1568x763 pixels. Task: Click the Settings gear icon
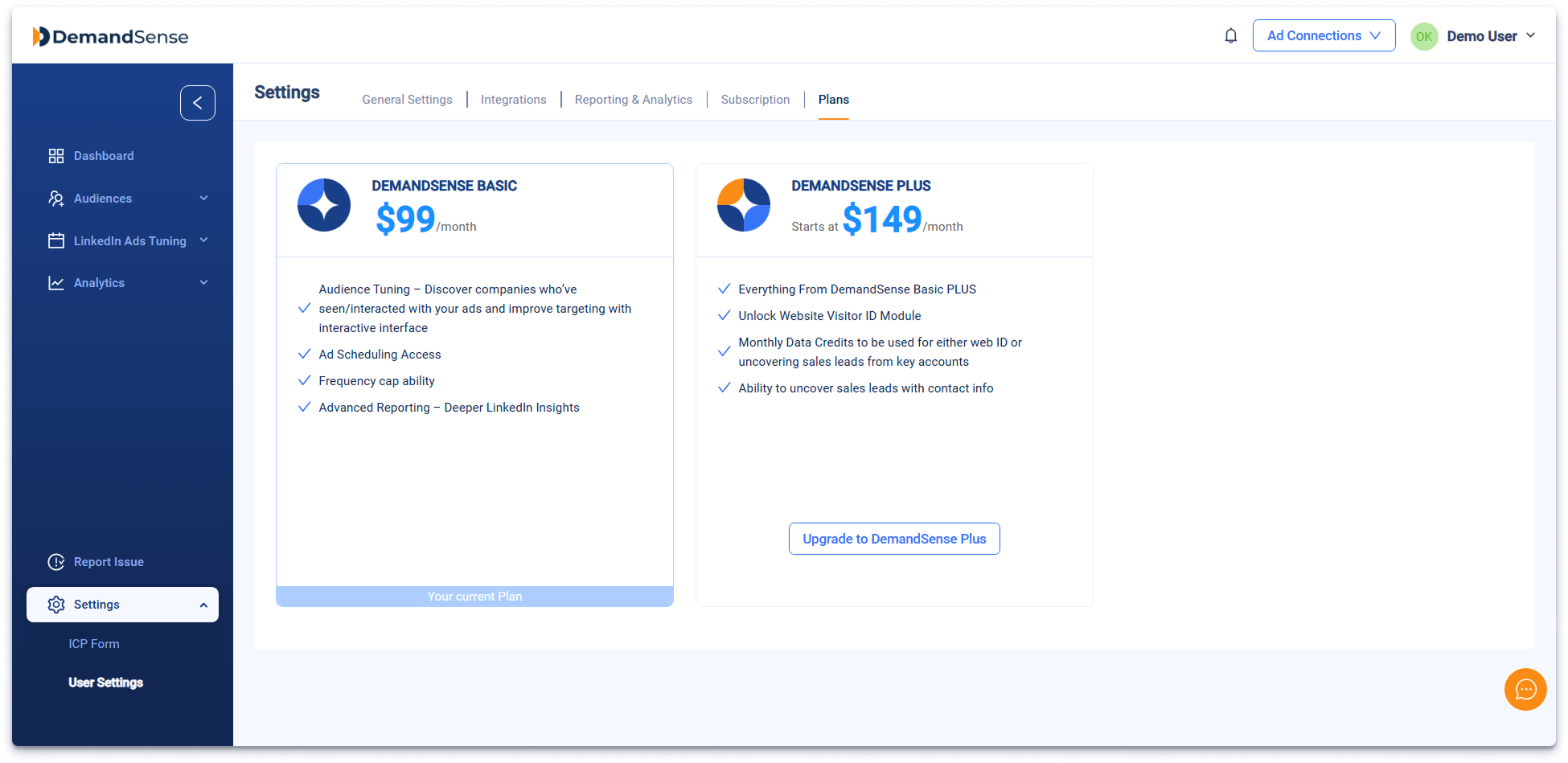56,605
